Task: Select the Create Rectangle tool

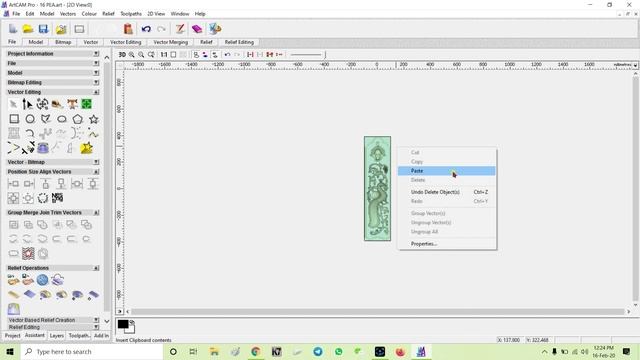Action: click(x=14, y=119)
